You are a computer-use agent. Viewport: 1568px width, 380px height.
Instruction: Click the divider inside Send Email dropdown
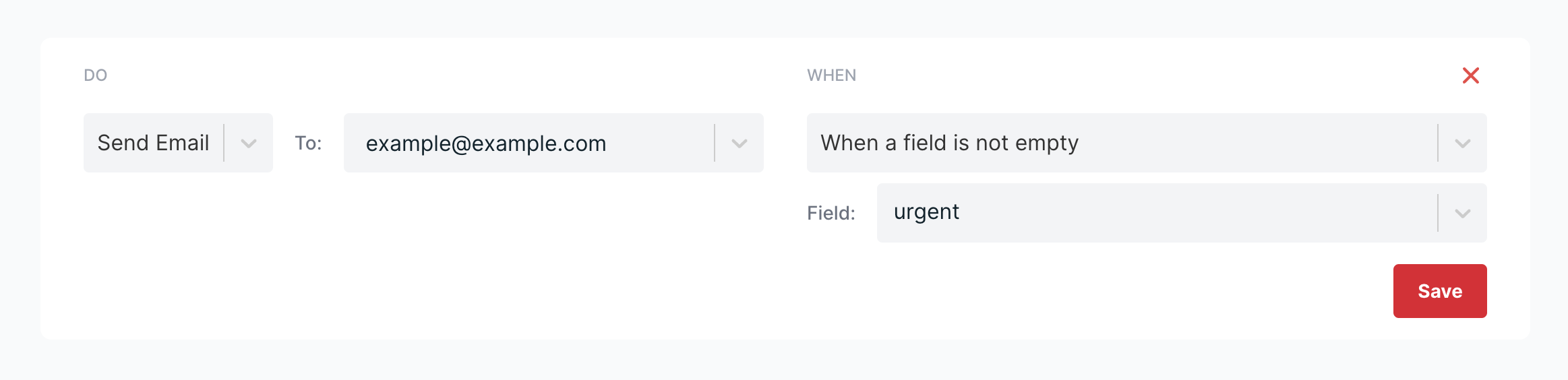click(x=224, y=143)
